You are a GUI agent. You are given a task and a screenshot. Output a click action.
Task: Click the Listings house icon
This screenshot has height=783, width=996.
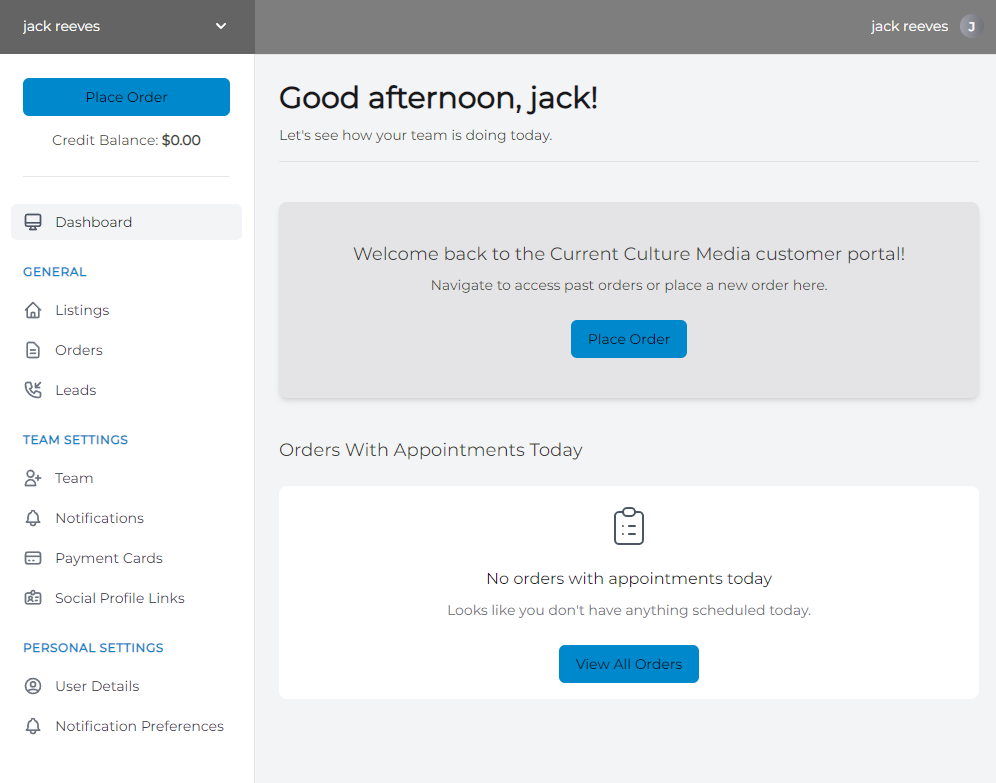[x=33, y=310]
